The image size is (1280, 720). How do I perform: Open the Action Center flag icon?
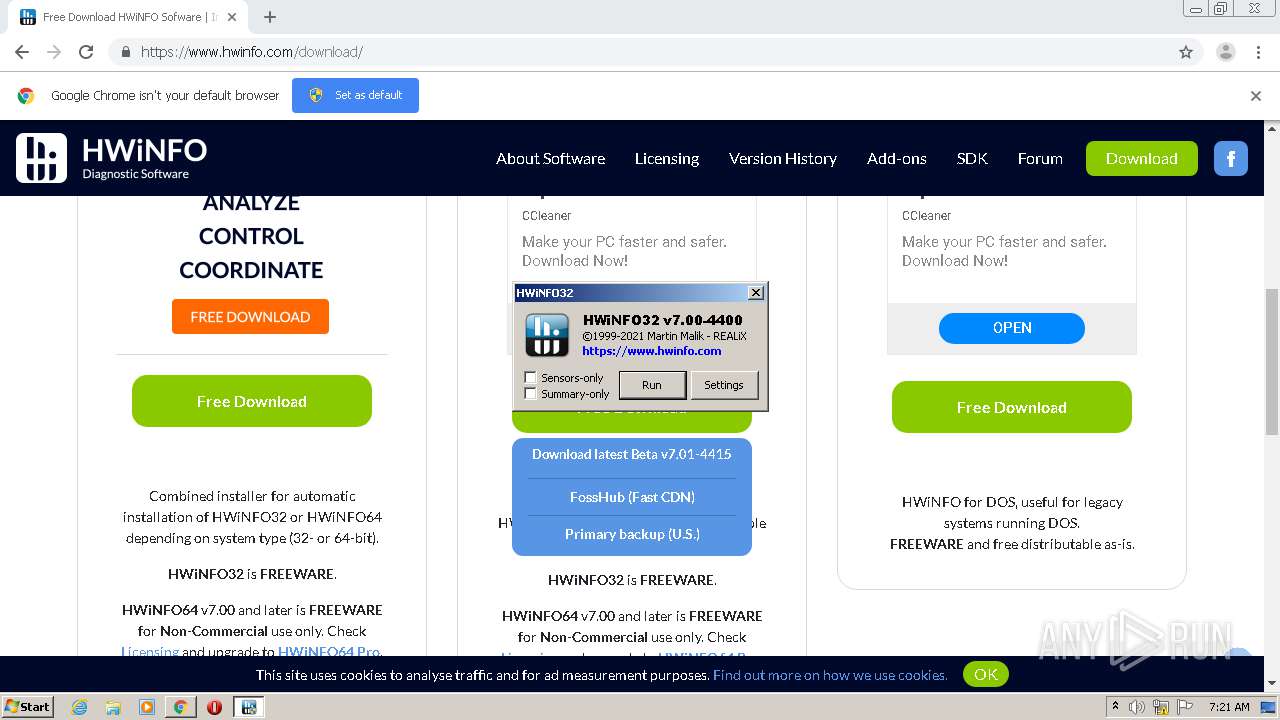tap(1185, 707)
